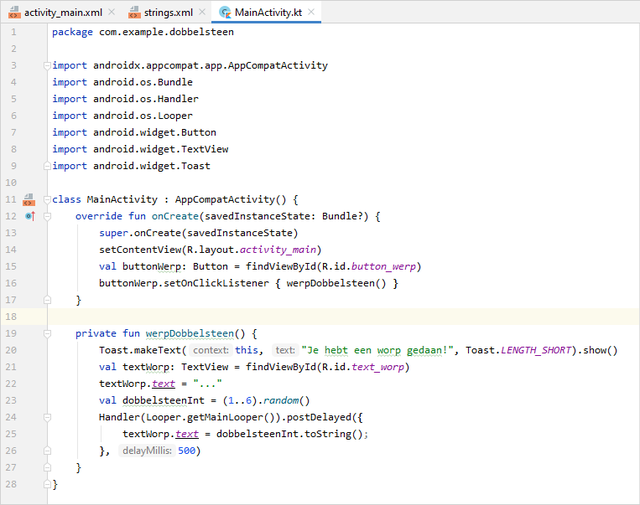Collapse the postDelayed lambda at line 26
Screen dimensions: 640x505
(47, 451)
